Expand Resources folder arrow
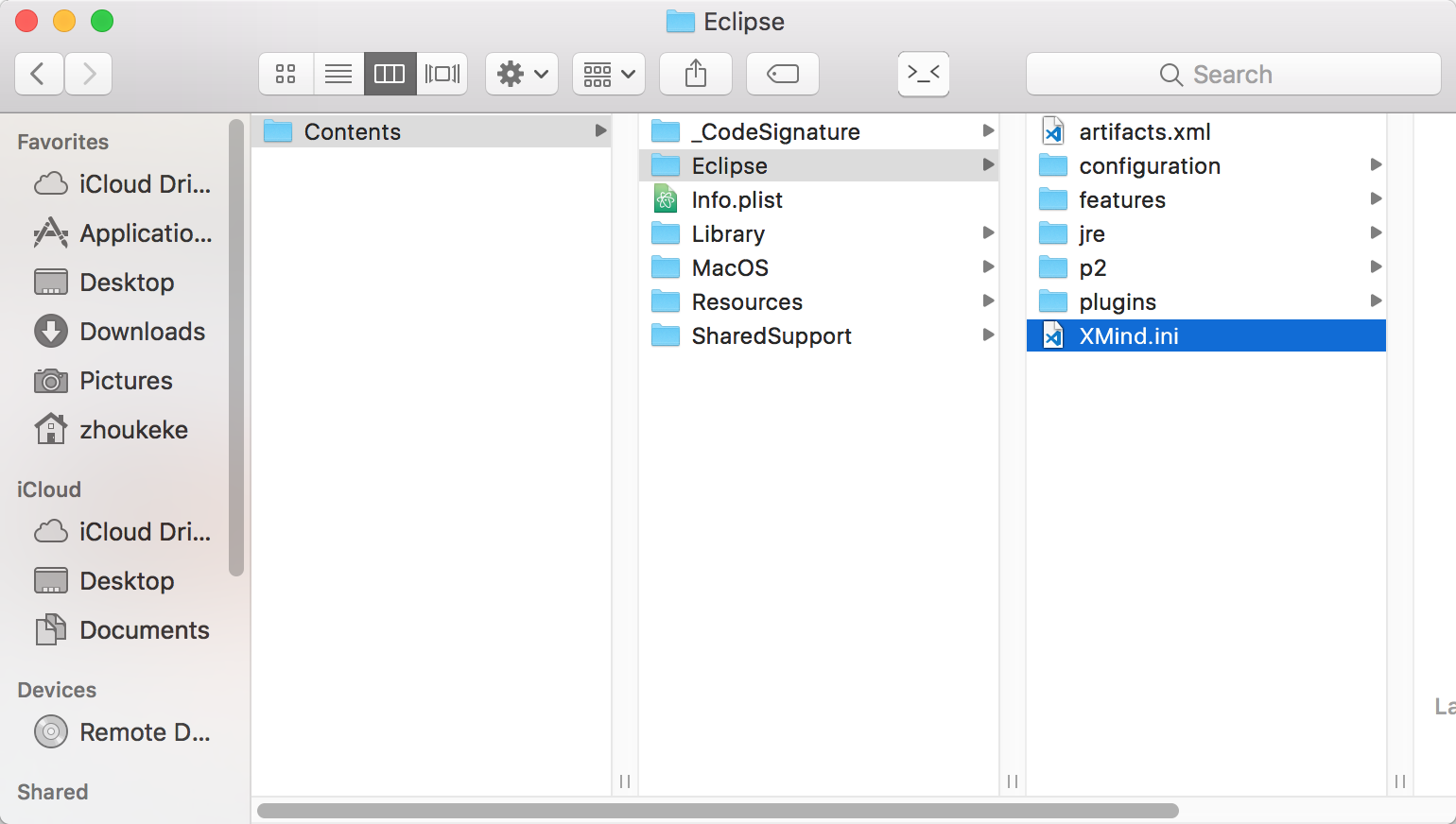 pyautogui.click(x=988, y=300)
